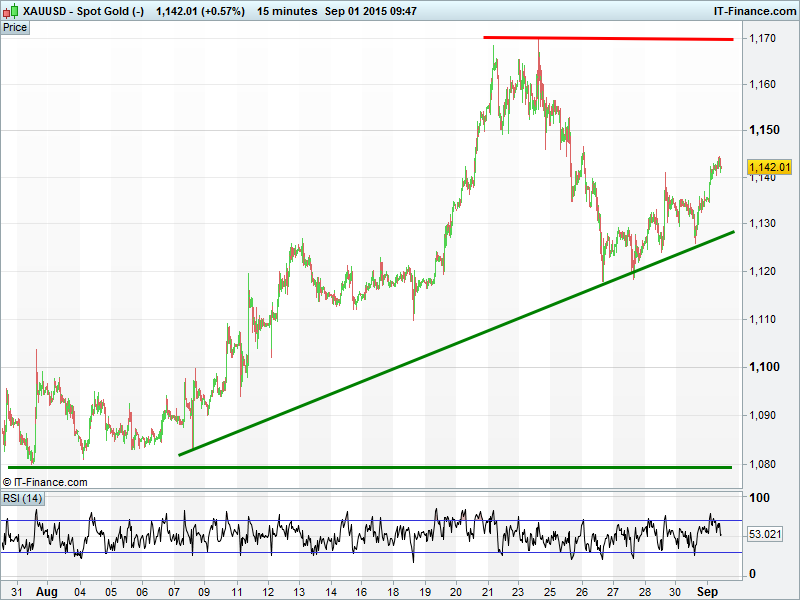Screen dimensions: 800x600
Task: Click the 1,100 level on the price scale
Action: pyautogui.click(x=763, y=367)
